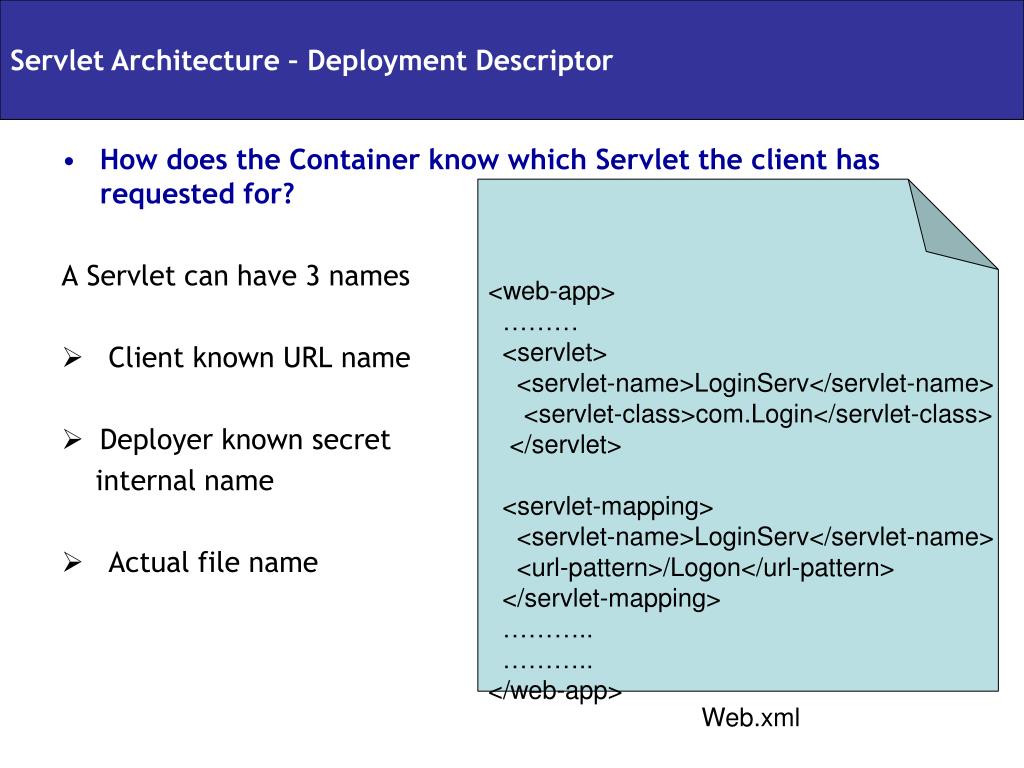This screenshot has width=1024, height=768.
Task: Click the arrow bullet before Client known URL name
Action: (x=72, y=358)
